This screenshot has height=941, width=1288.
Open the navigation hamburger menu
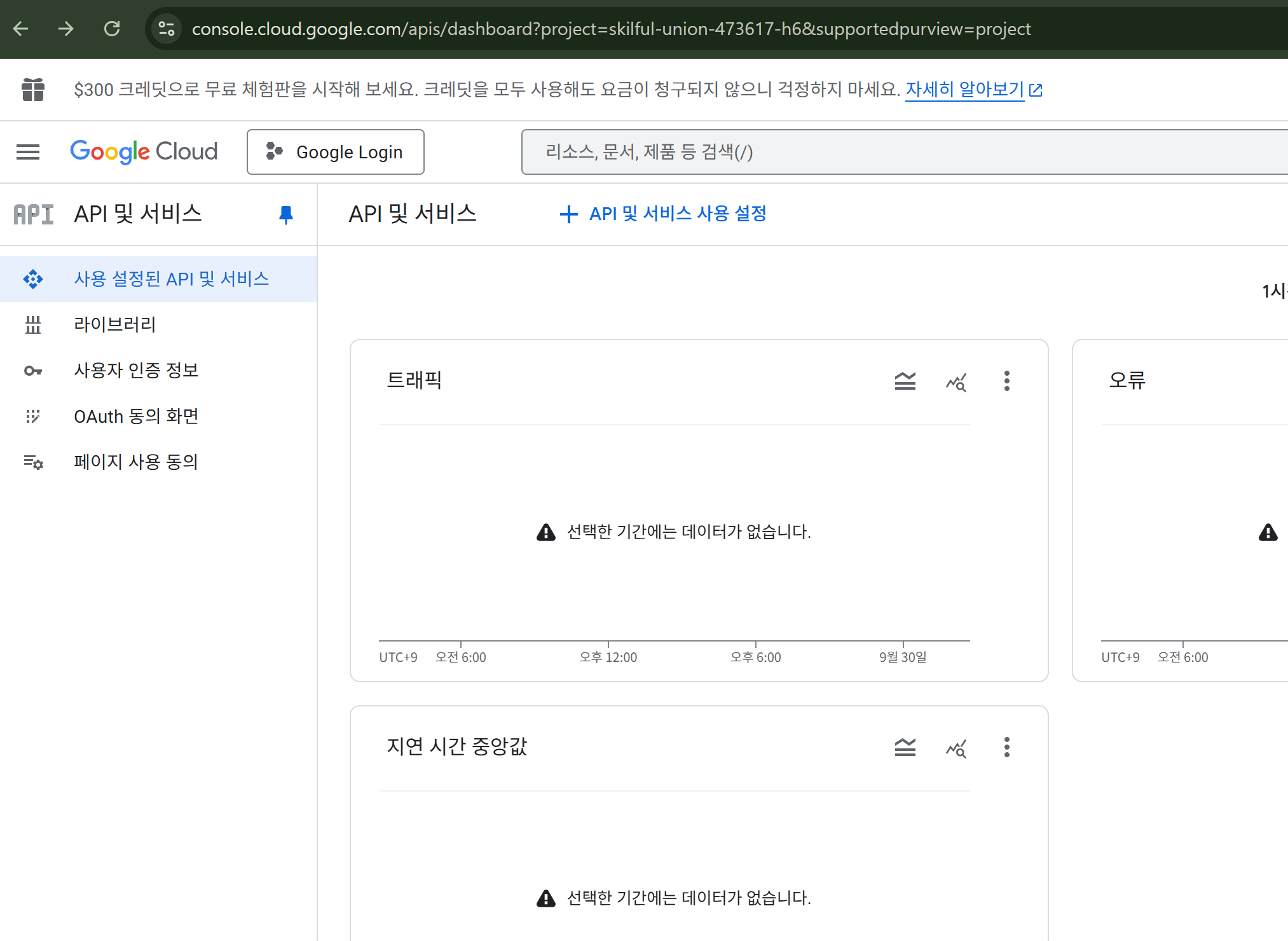28,151
